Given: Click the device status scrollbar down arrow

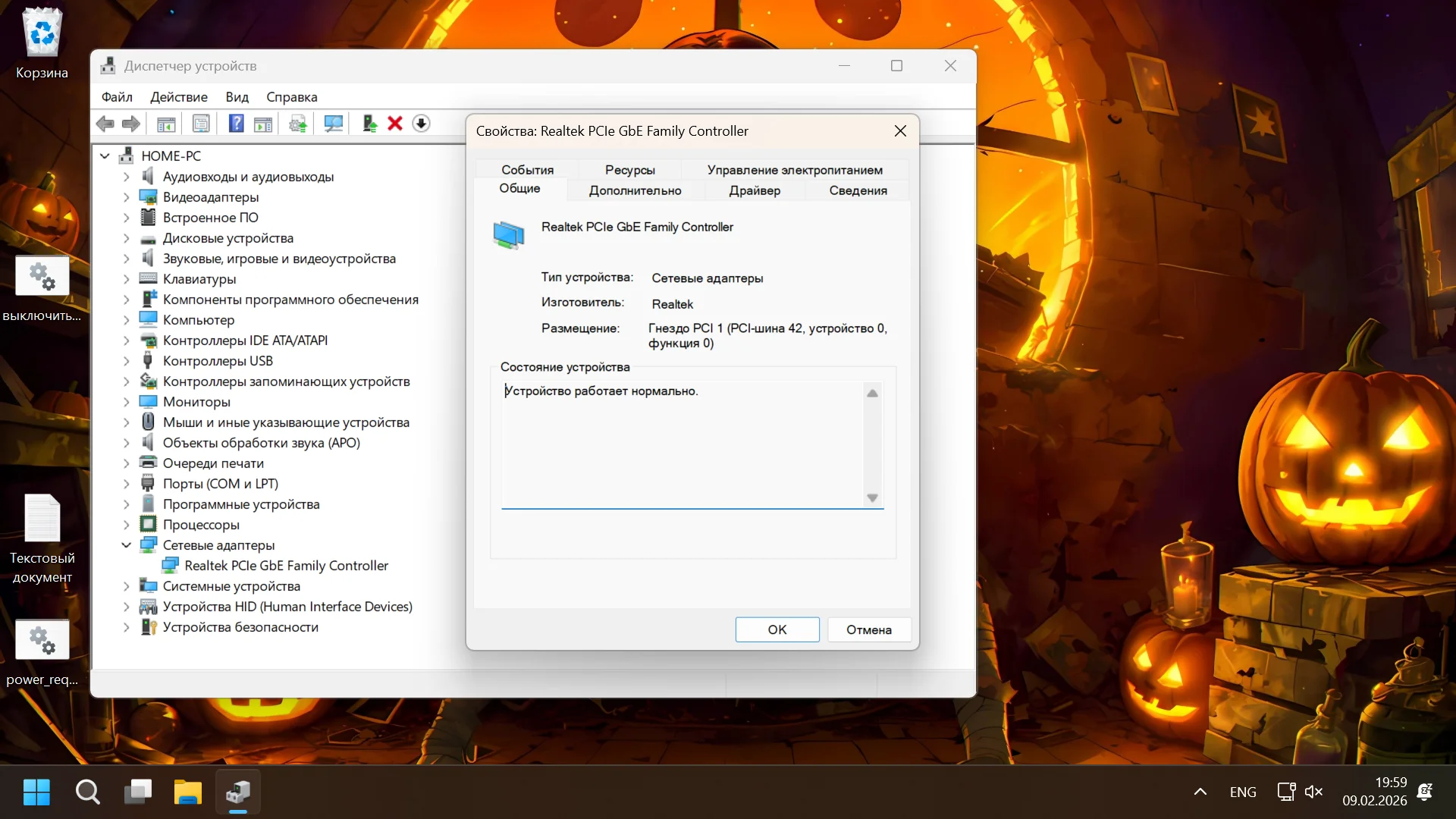Looking at the screenshot, I should point(872,498).
